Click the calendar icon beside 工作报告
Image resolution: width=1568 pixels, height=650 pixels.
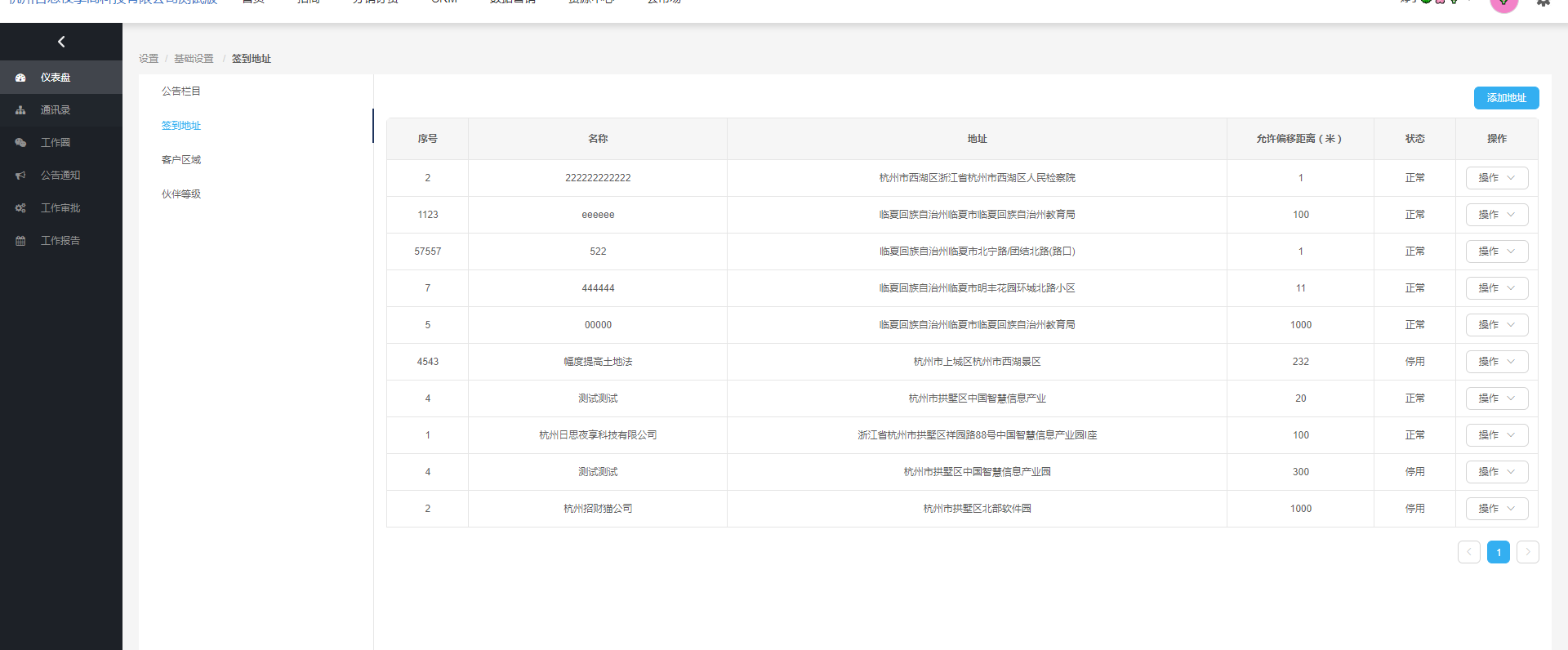[20, 241]
